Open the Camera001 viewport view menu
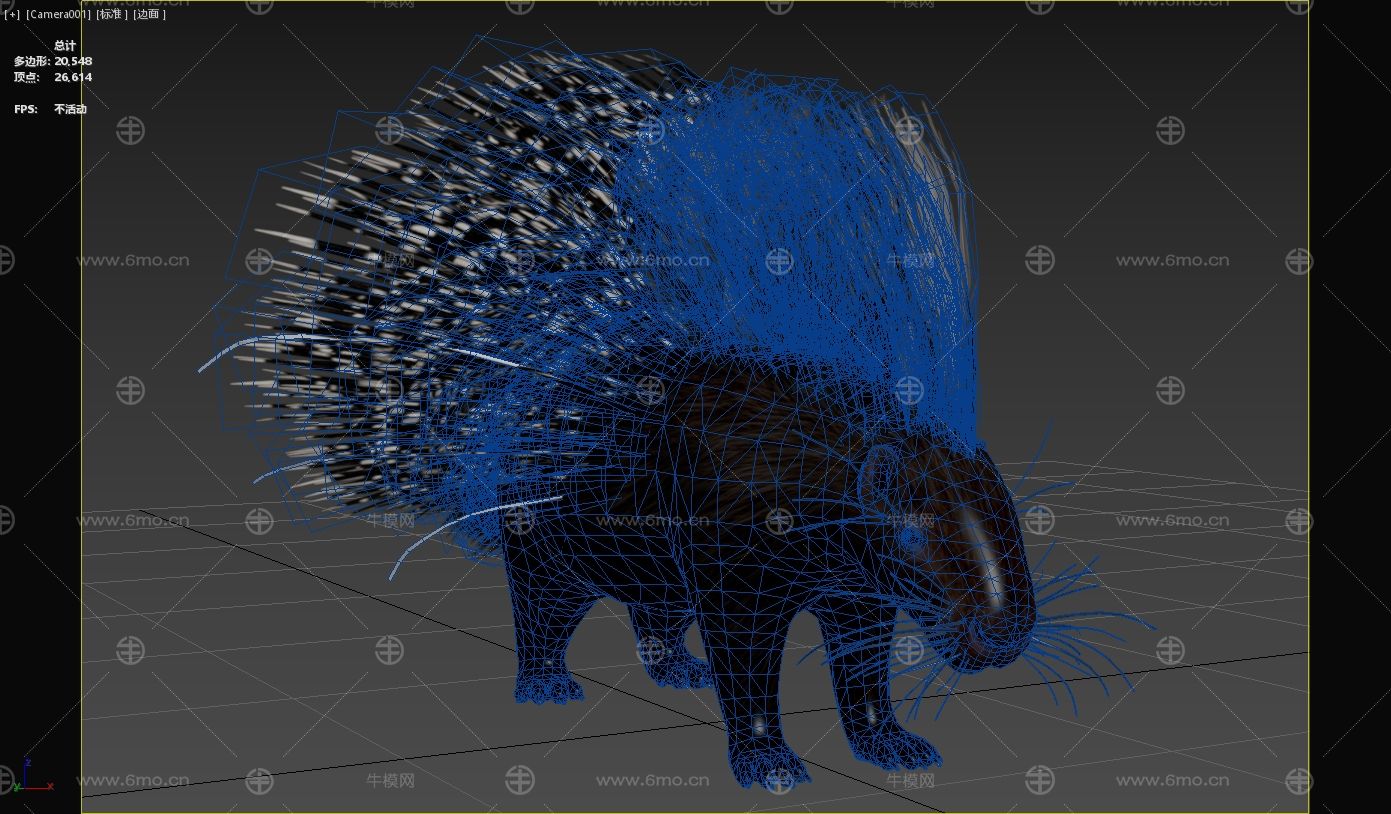The width and height of the screenshot is (1391, 814). click(x=58, y=15)
